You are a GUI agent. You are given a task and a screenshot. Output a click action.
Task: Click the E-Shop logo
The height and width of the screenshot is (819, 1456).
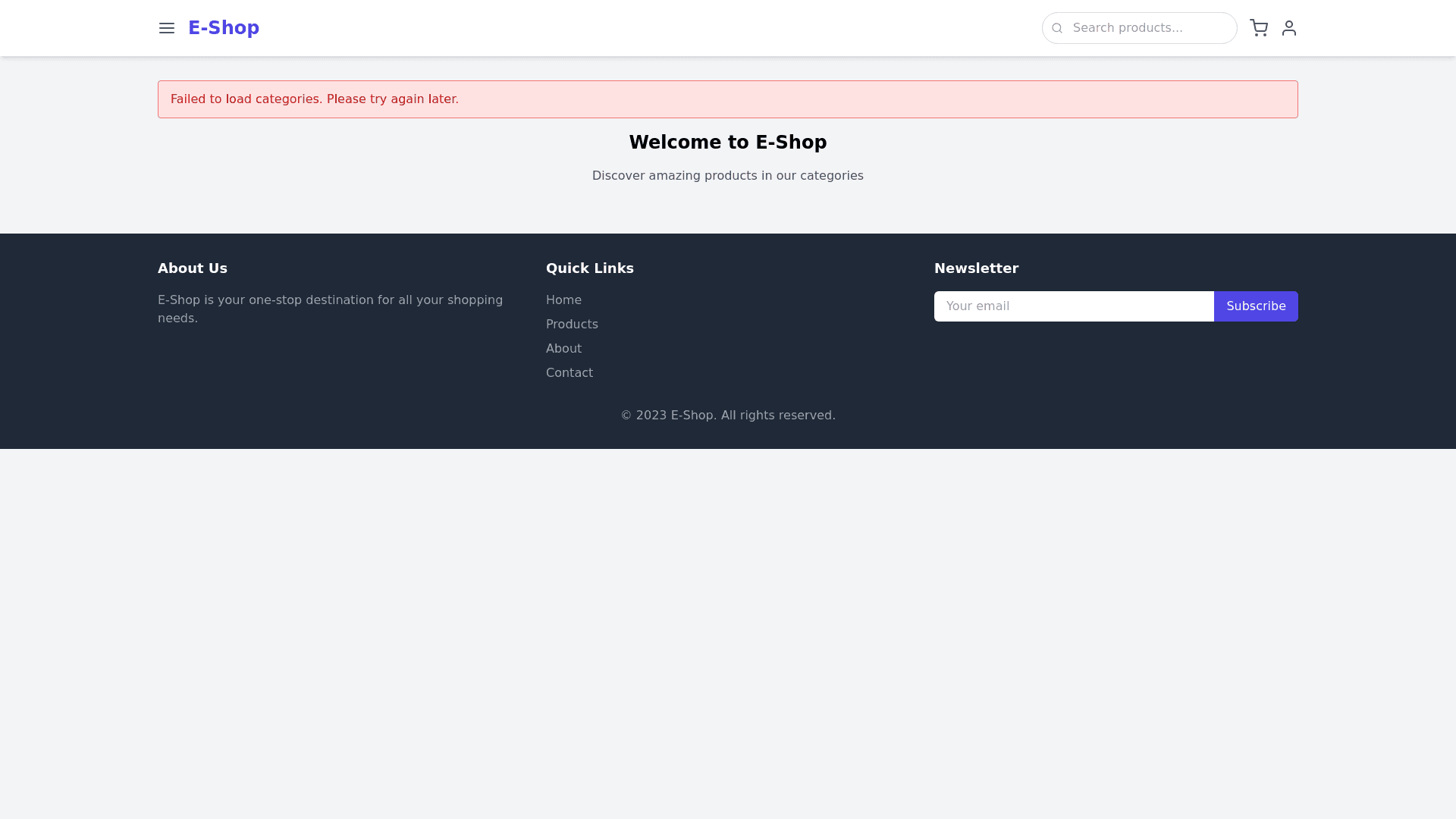pos(224,28)
